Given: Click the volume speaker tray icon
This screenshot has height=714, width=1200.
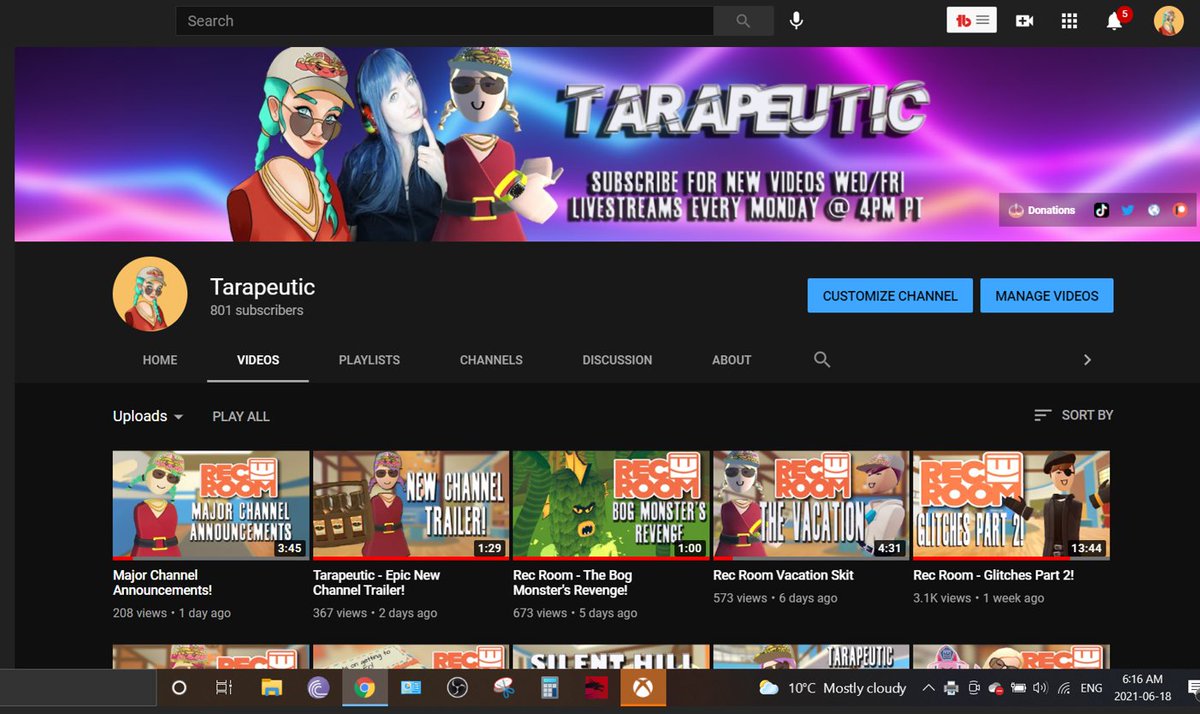Looking at the screenshot, I should 1040,688.
